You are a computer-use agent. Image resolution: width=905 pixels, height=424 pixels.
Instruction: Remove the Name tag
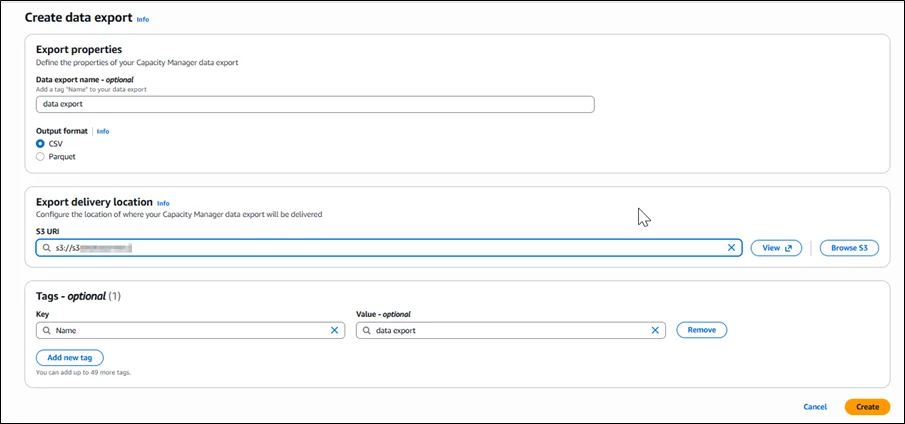[701, 330]
